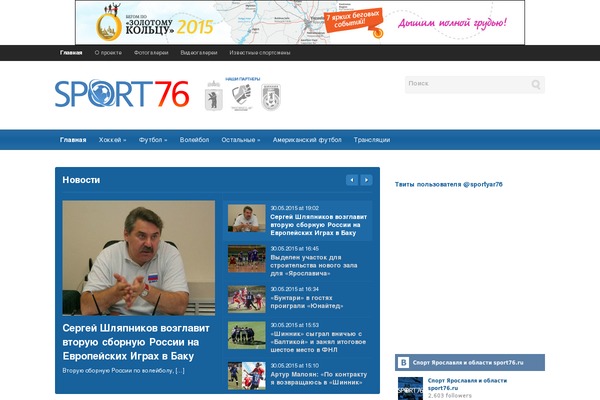
Task: Click the VK logo in widget header
Action: pos(403,362)
